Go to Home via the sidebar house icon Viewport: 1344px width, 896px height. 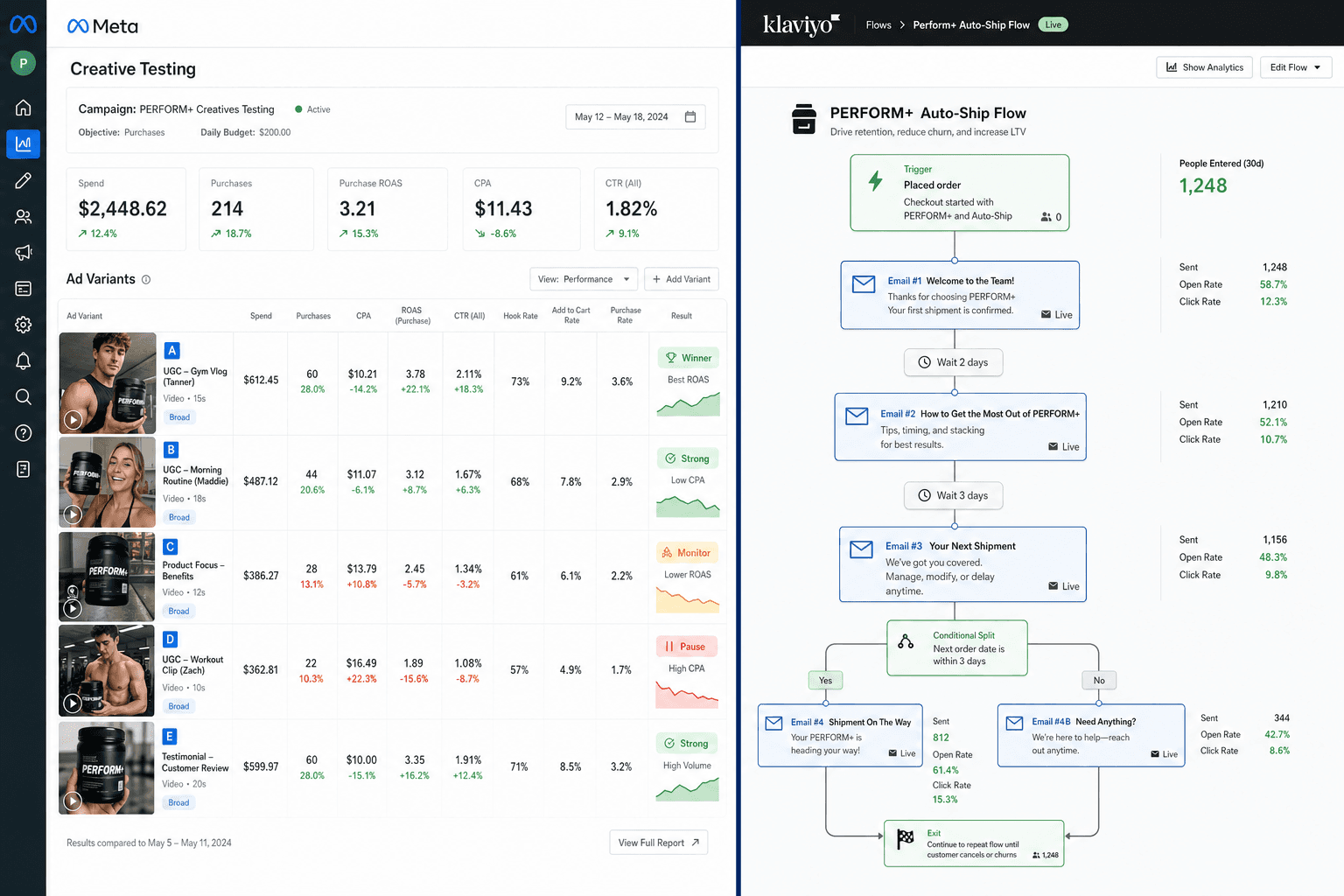point(24,108)
